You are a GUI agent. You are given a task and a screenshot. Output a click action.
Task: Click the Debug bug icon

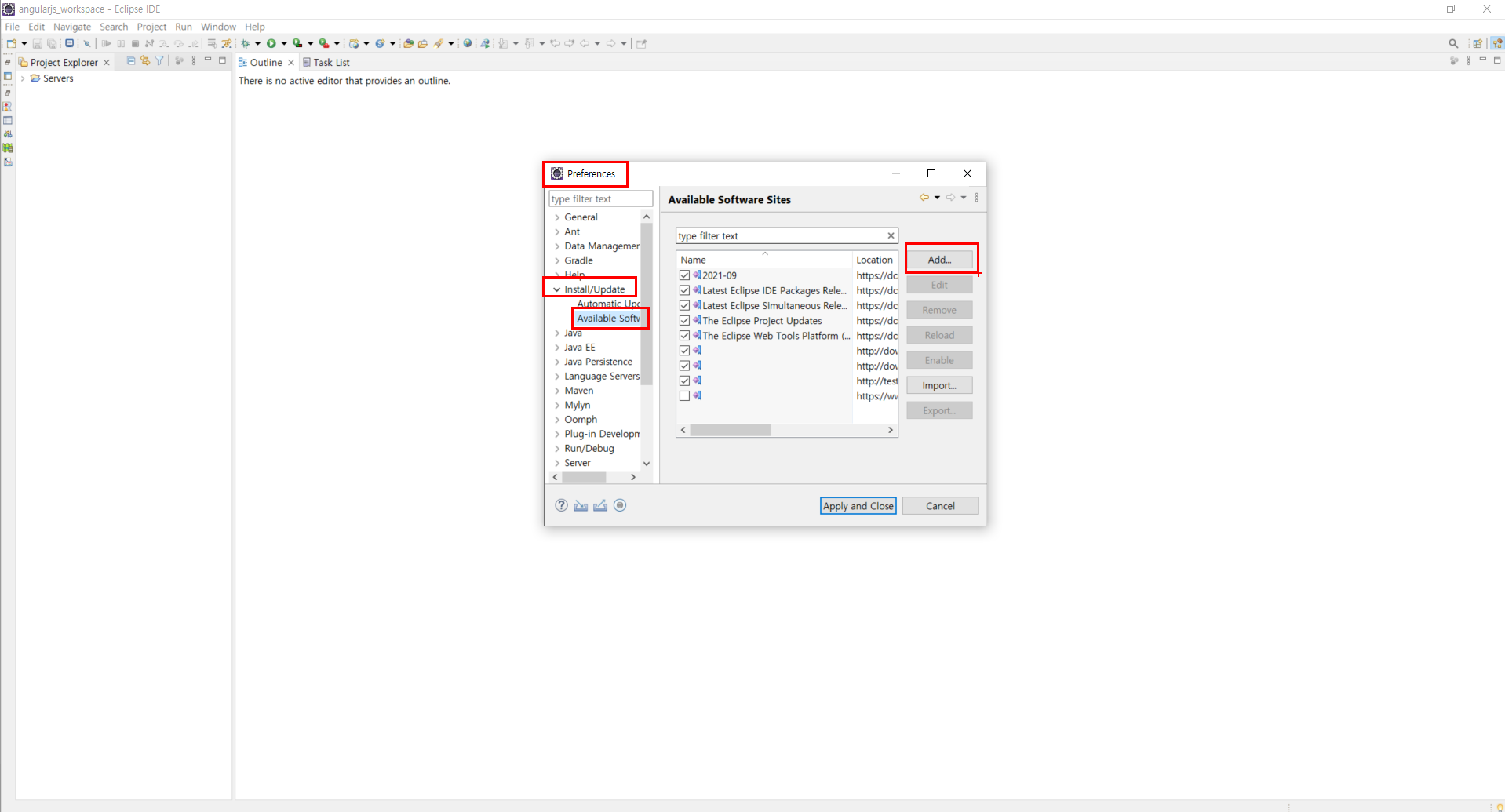tap(246, 43)
